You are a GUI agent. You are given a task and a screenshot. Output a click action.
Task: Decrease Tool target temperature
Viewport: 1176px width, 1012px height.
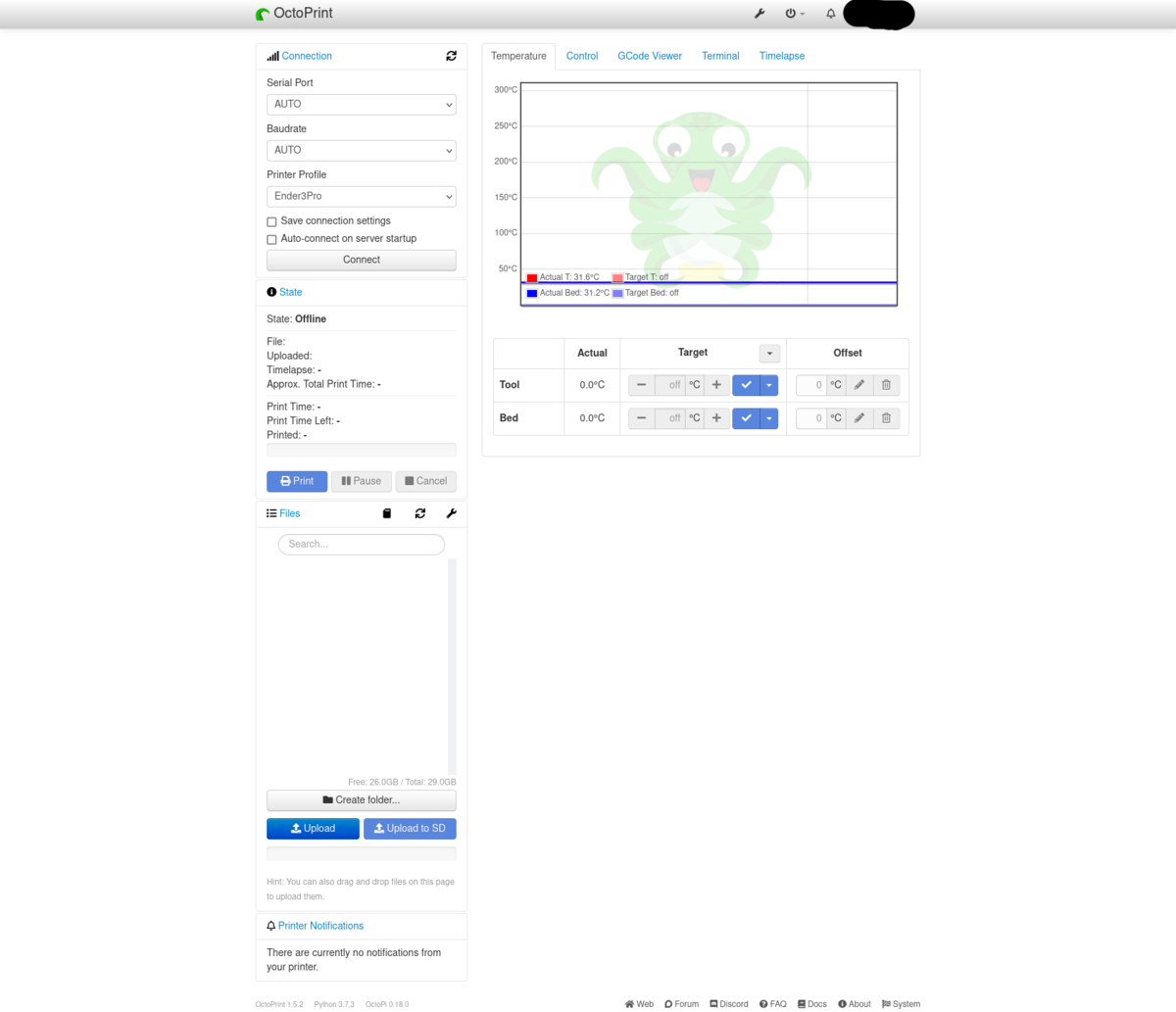click(641, 385)
